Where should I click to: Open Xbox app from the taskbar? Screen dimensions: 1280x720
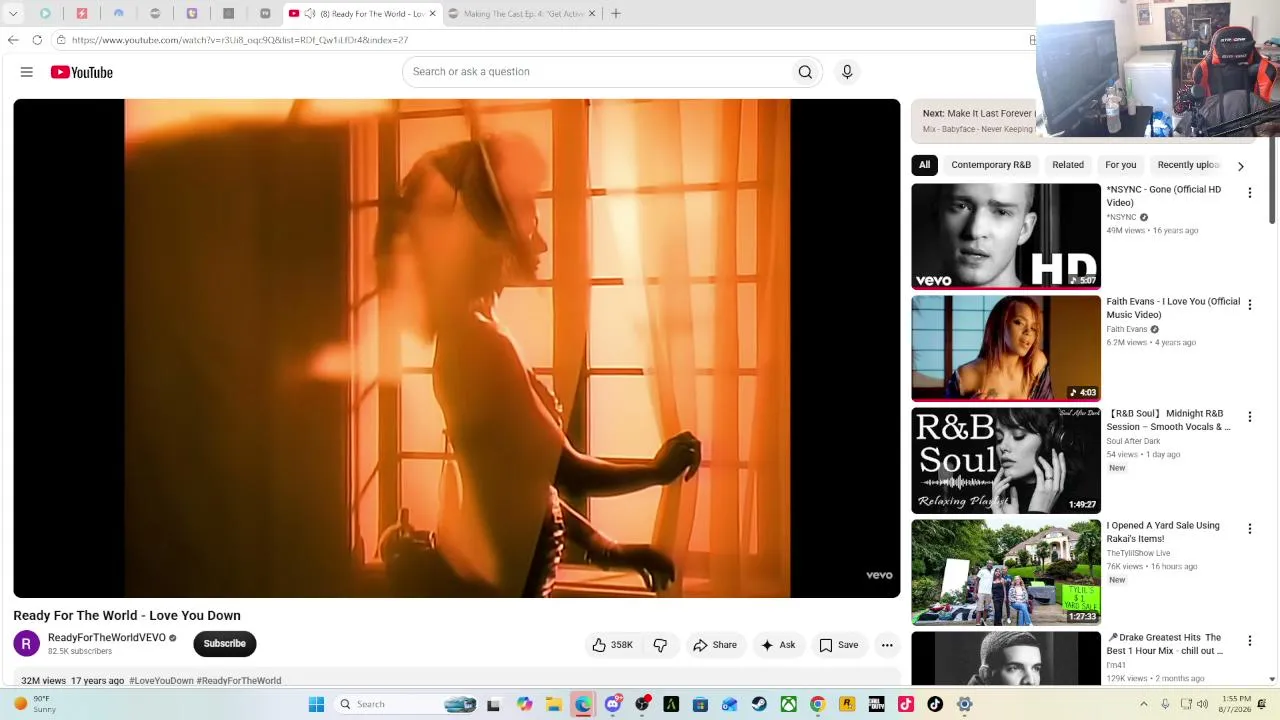click(x=789, y=704)
